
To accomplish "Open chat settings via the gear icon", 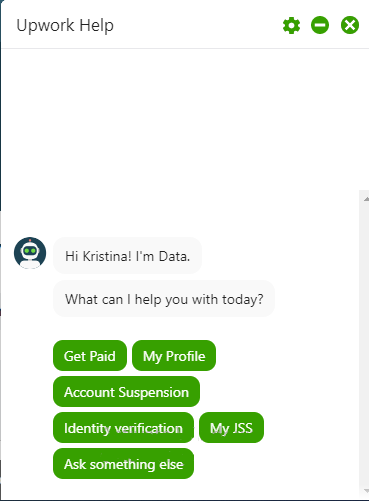I will click(291, 25).
